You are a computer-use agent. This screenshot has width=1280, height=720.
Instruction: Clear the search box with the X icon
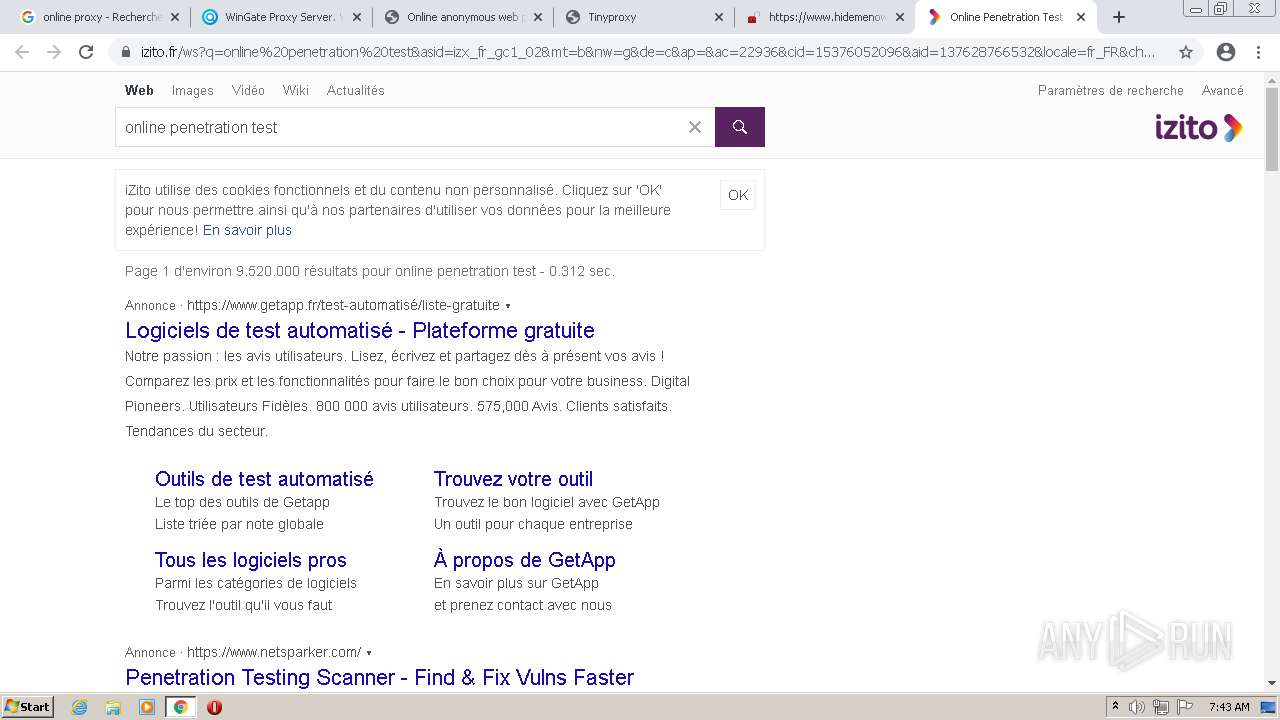[x=695, y=127]
